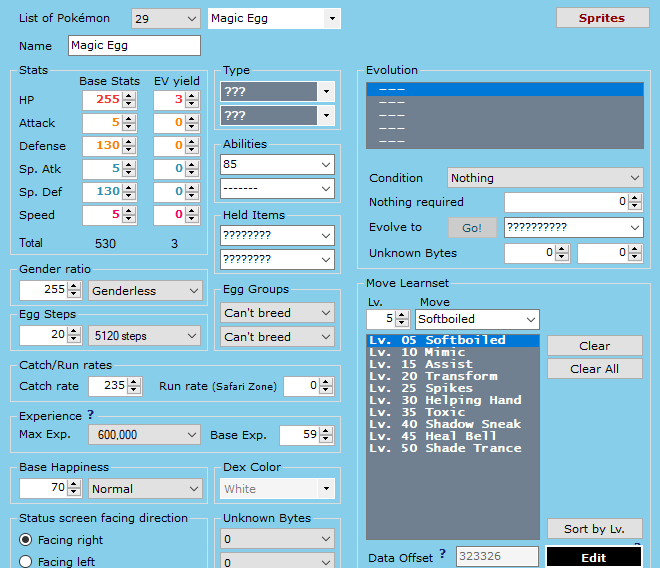This screenshot has height=568, width=660.
Task: Adjust the first evolution Unknown Bytes stepper
Action: pyautogui.click(x=562, y=253)
